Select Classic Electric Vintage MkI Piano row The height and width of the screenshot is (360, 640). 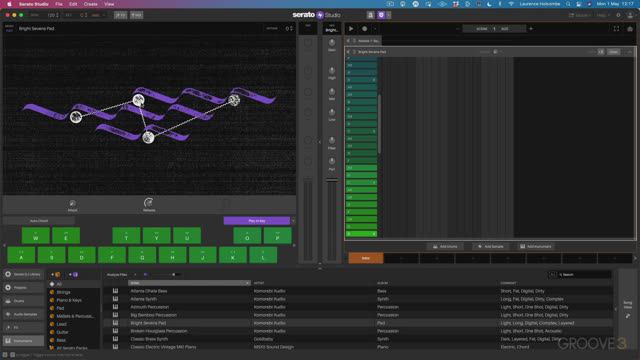[358, 347]
